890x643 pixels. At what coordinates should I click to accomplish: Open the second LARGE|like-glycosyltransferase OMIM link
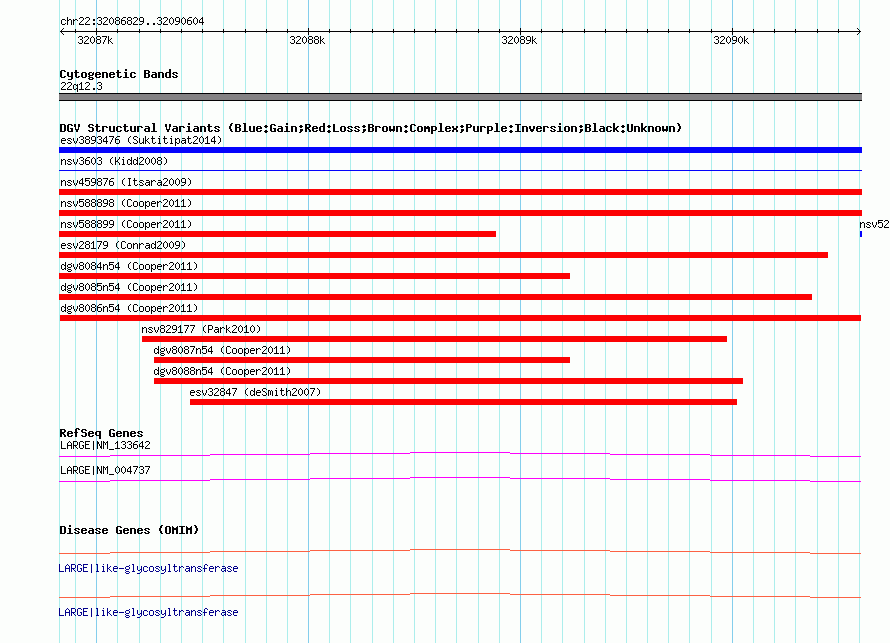148,612
